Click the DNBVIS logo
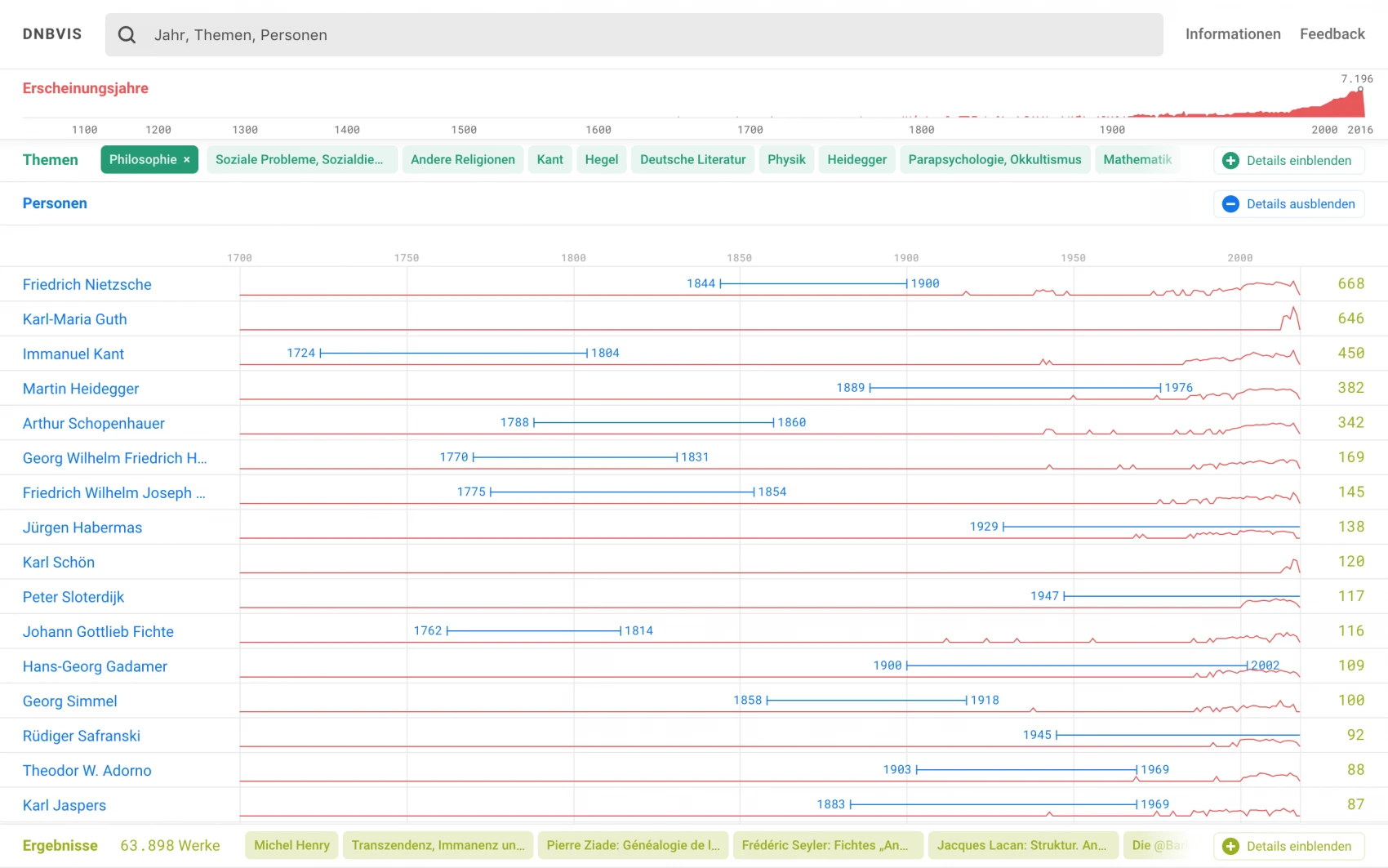1388x868 pixels. click(52, 34)
